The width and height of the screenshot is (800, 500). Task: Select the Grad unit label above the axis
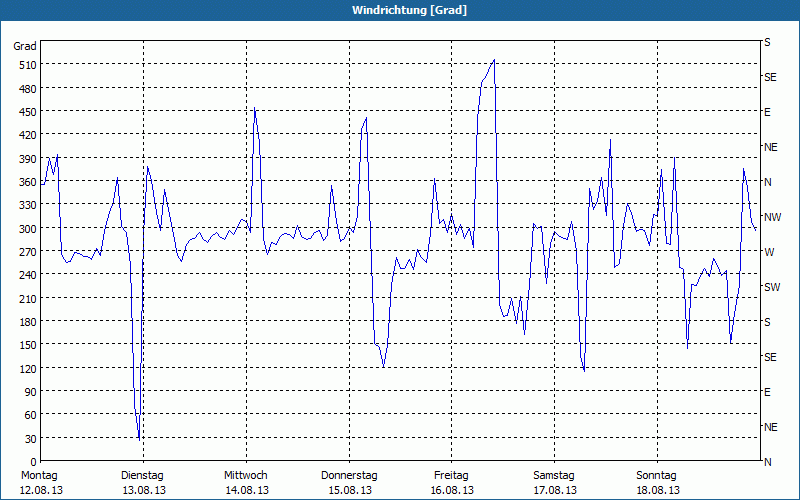pyautogui.click(x=25, y=46)
